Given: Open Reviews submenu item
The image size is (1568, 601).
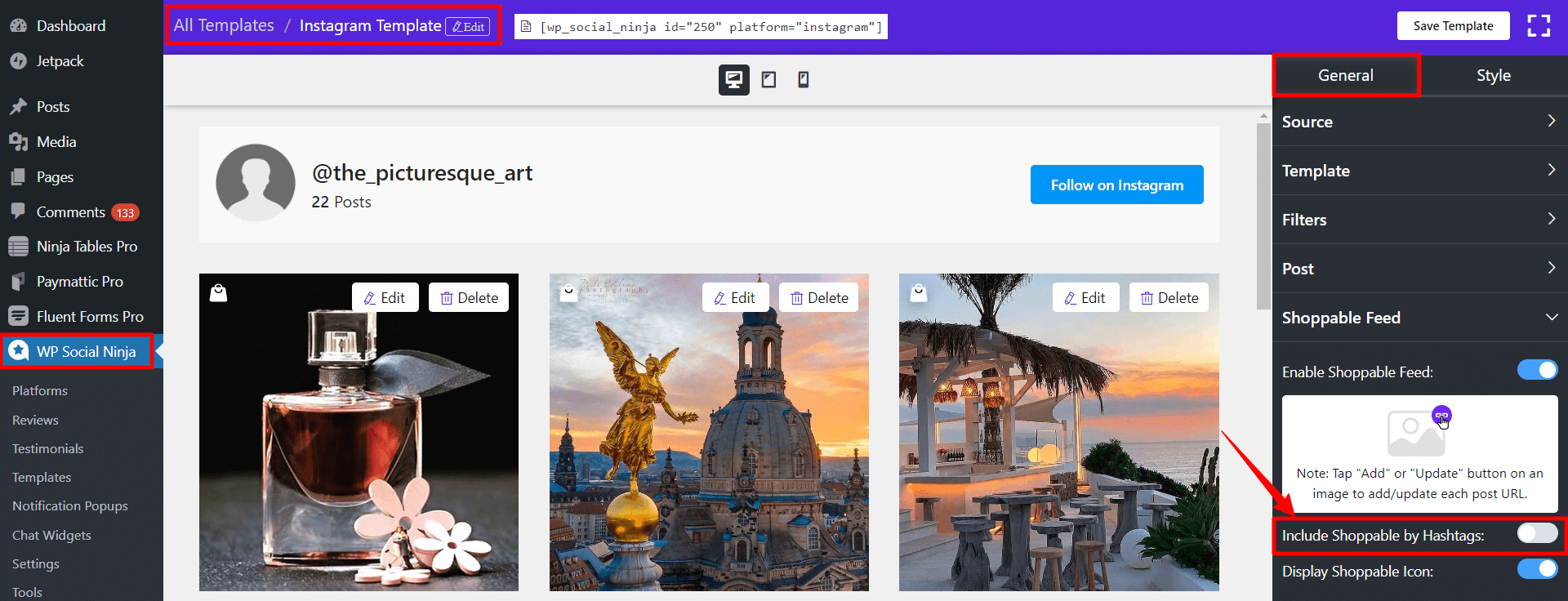Looking at the screenshot, I should point(35,420).
